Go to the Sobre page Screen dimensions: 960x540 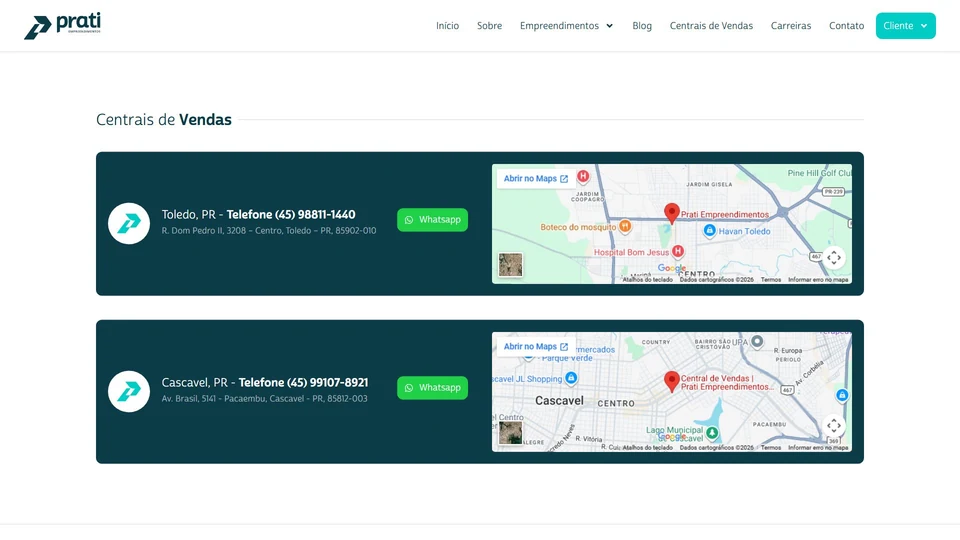tap(489, 26)
